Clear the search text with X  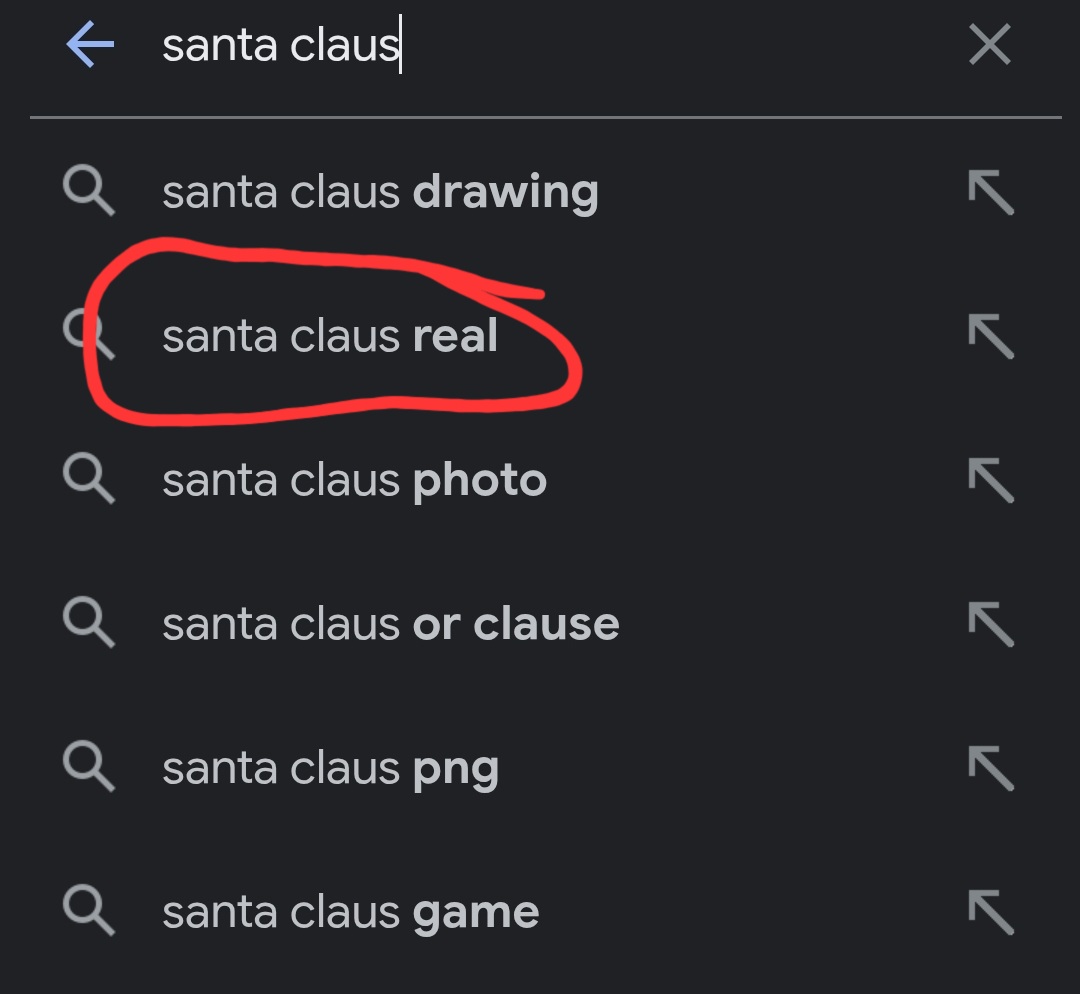[x=989, y=46]
